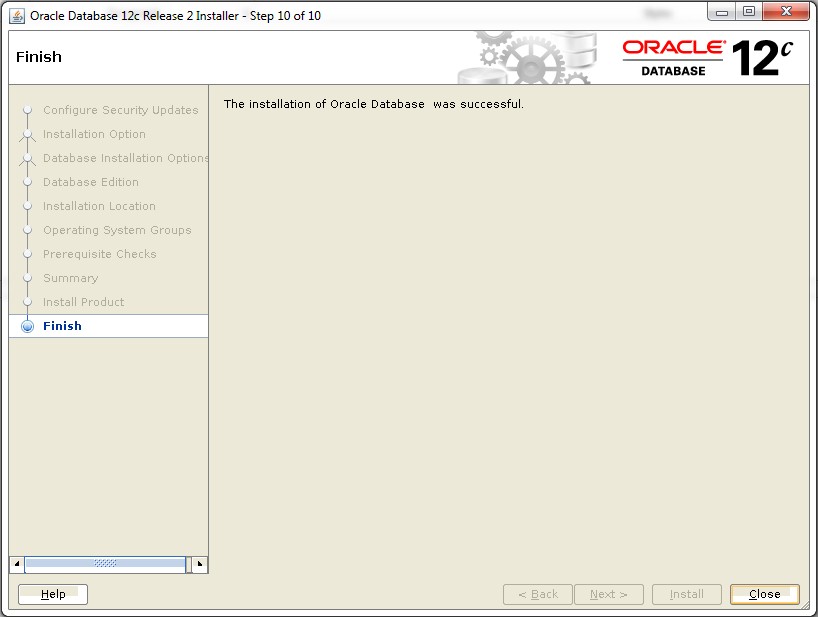Screen dimensions: 818x617
Task: Select the Install Product step
Action: pos(83,302)
